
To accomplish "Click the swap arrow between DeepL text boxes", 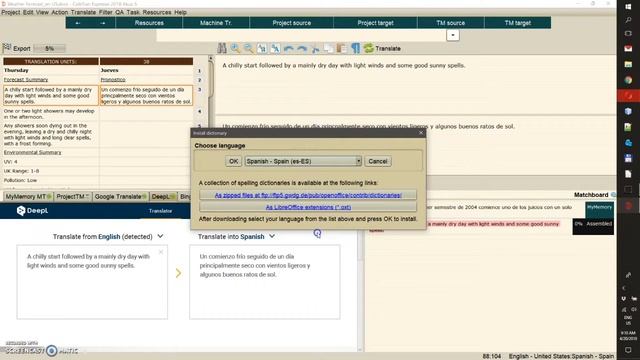I will [x=178, y=273].
